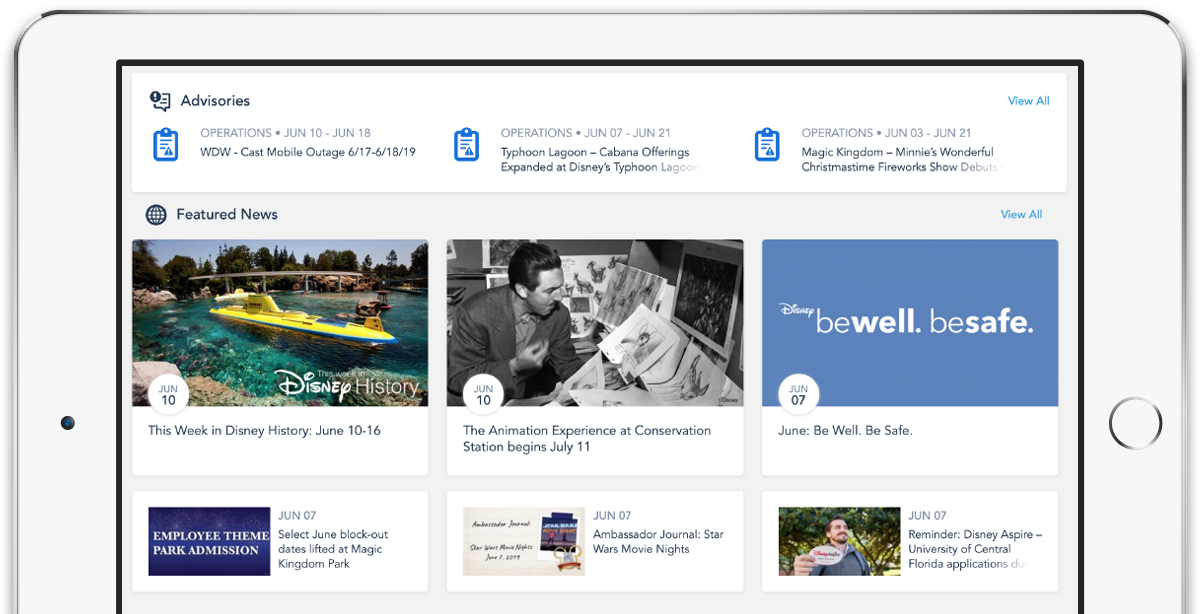Click the blue bewell besafe banner image
Image resolution: width=1200 pixels, height=614 pixels.
pos(910,322)
